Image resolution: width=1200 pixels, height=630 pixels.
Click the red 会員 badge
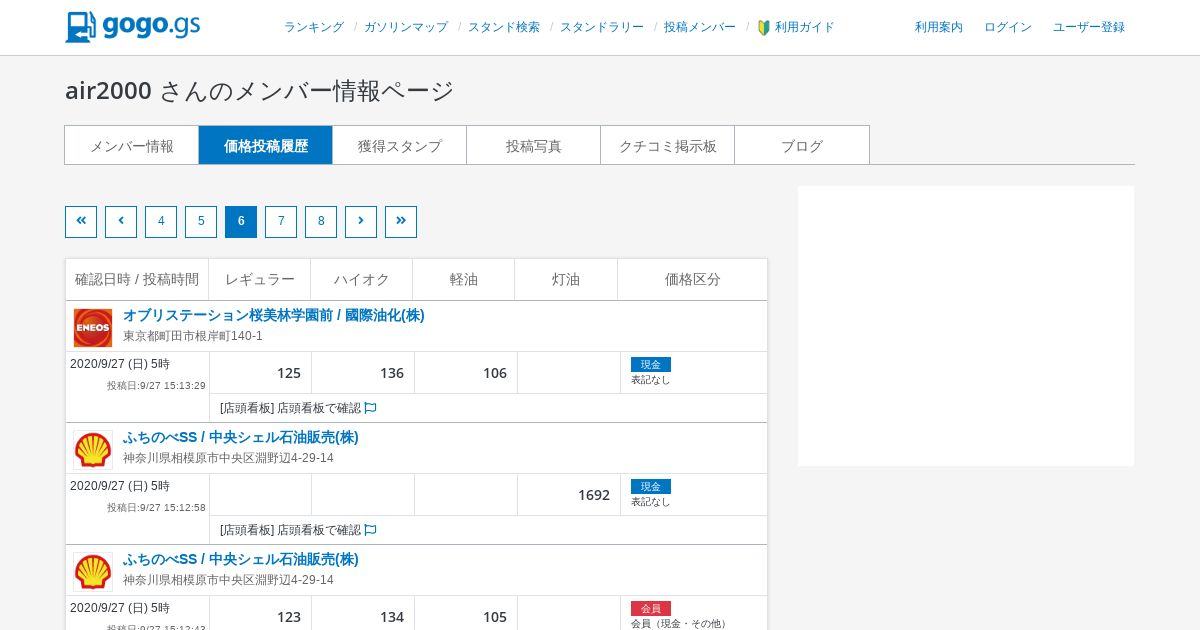click(x=651, y=609)
